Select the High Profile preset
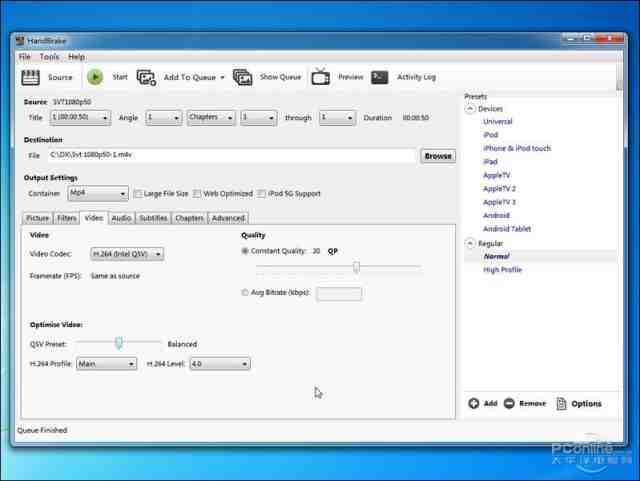This screenshot has height=481, width=640. click(502, 270)
